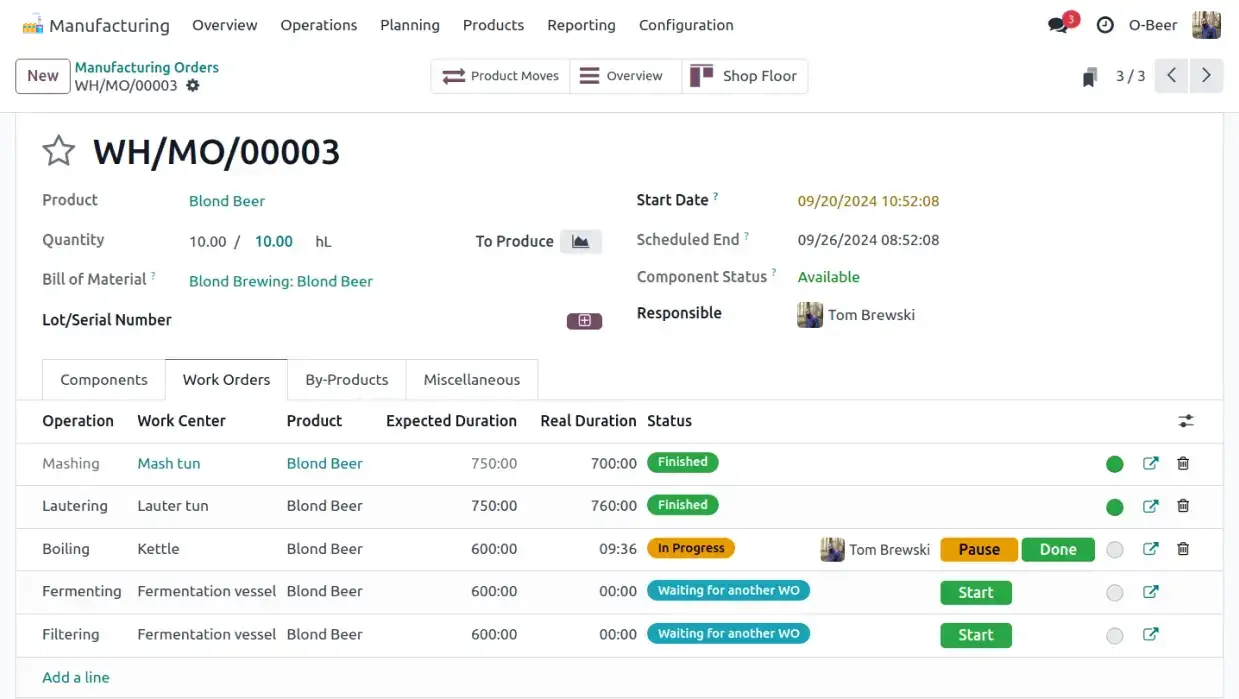Open Lautering work order in external view
Image resolution: width=1239 pixels, height=699 pixels.
tap(1150, 506)
